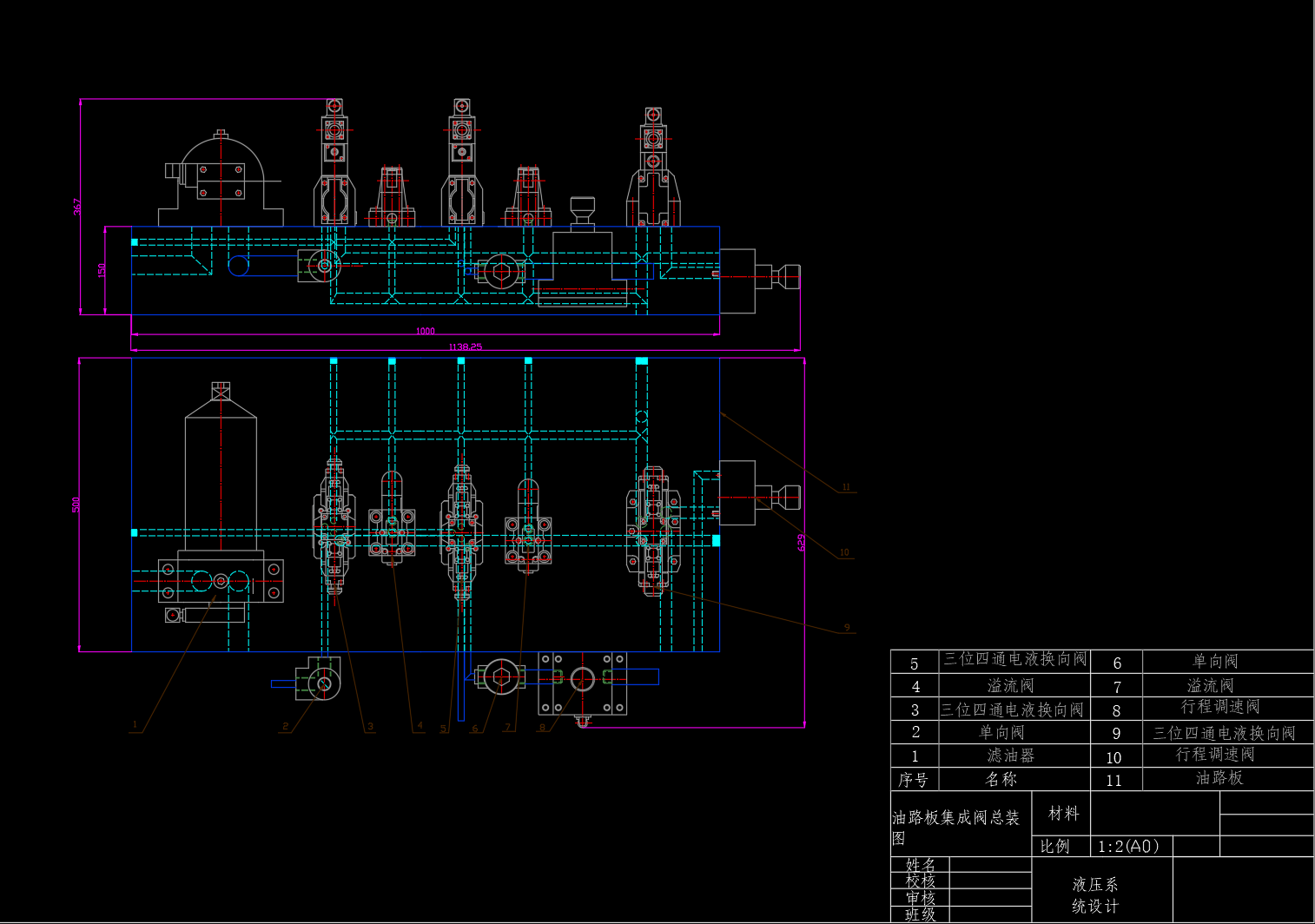
Task: Click the 1000 length dimension text
Action: [425, 331]
